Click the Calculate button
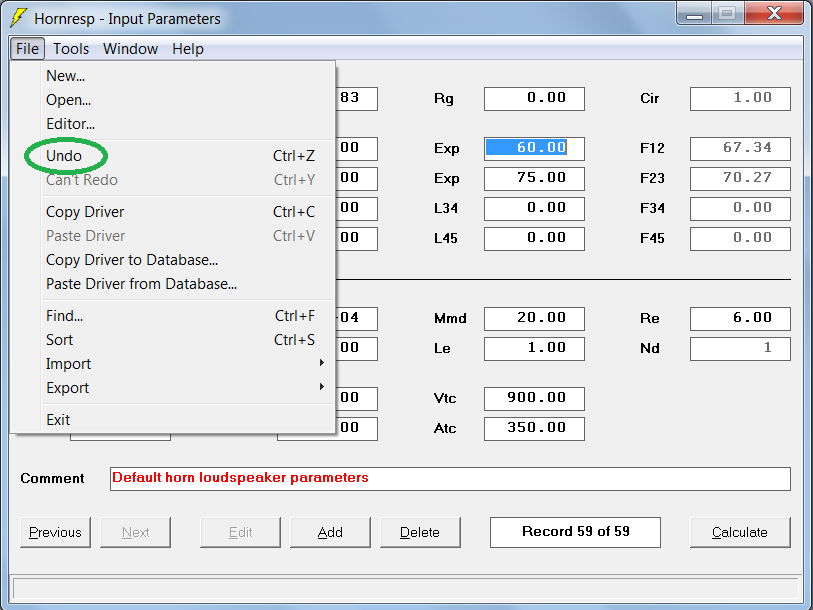 coord(740,532)
